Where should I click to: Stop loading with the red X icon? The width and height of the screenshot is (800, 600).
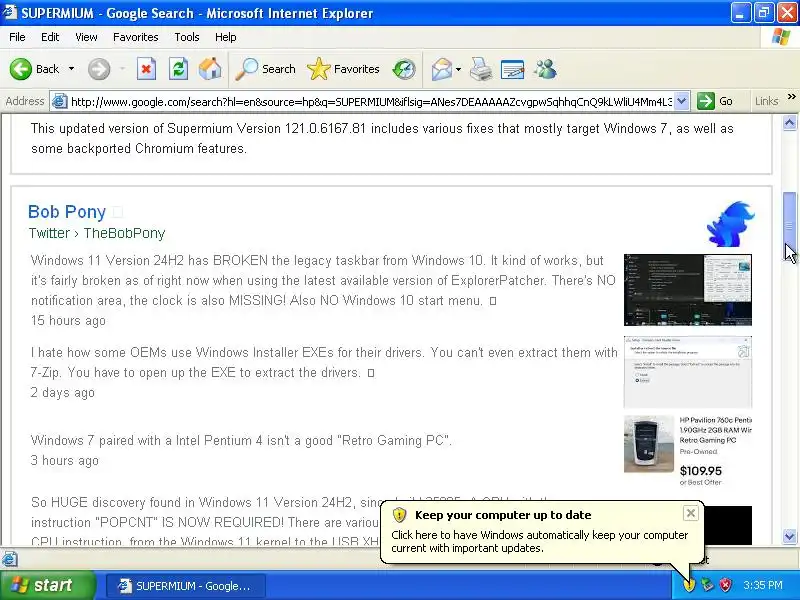pos(146,69)
